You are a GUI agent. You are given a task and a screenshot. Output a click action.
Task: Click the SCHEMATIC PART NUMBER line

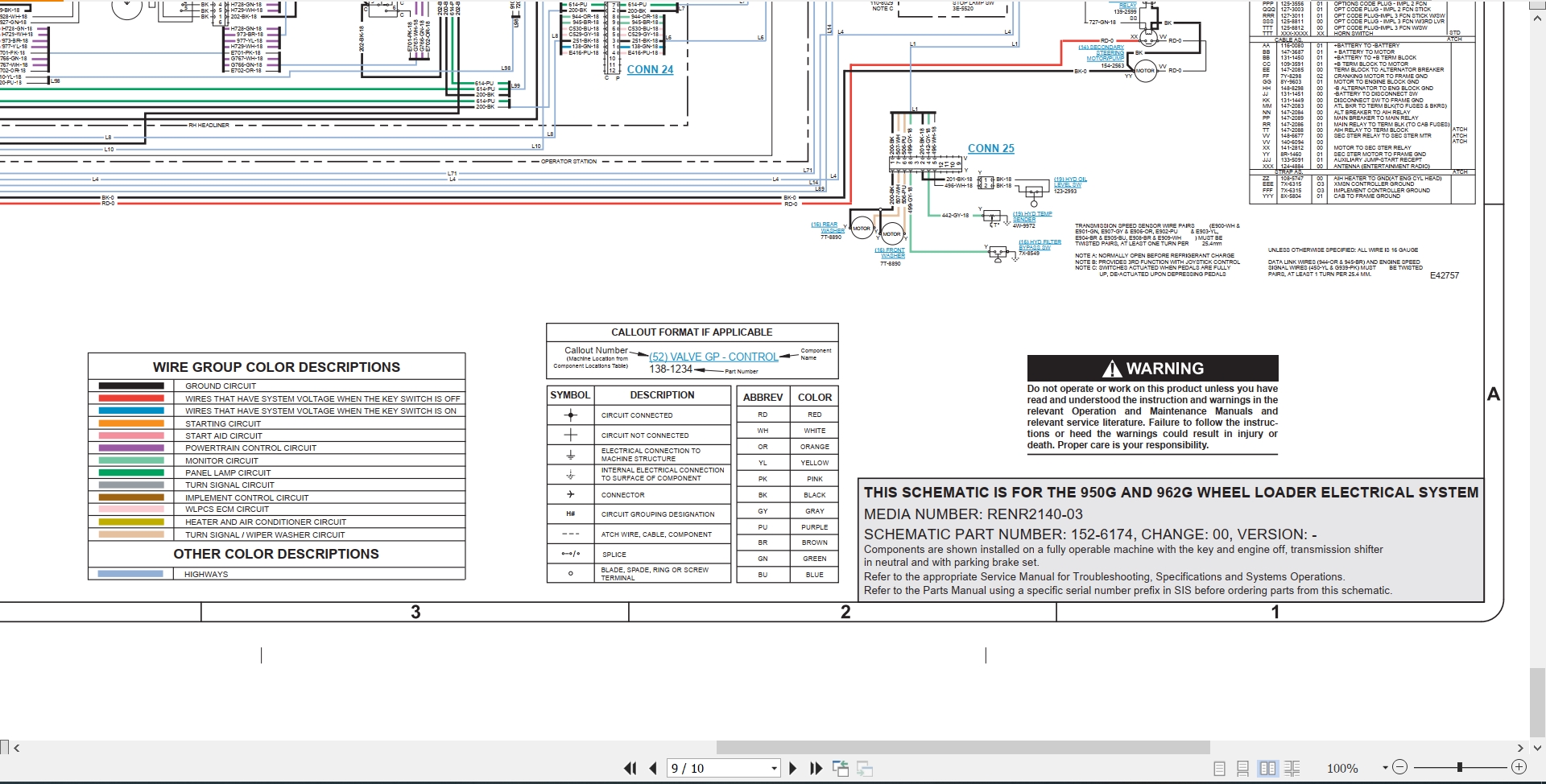(1090, 534)
